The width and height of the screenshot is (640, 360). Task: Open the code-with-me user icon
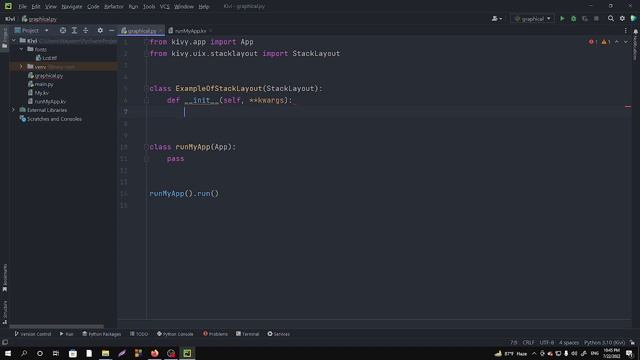(x=497, y=19)
